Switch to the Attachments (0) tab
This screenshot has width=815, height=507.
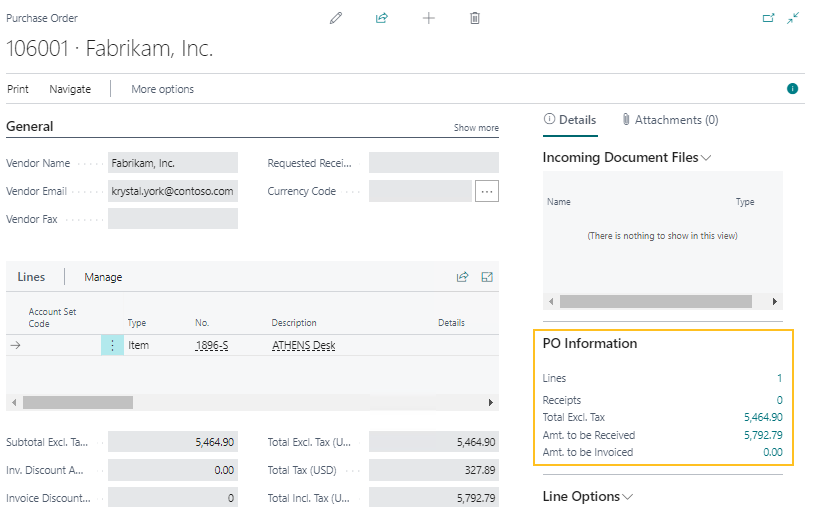tap(669, 120)
